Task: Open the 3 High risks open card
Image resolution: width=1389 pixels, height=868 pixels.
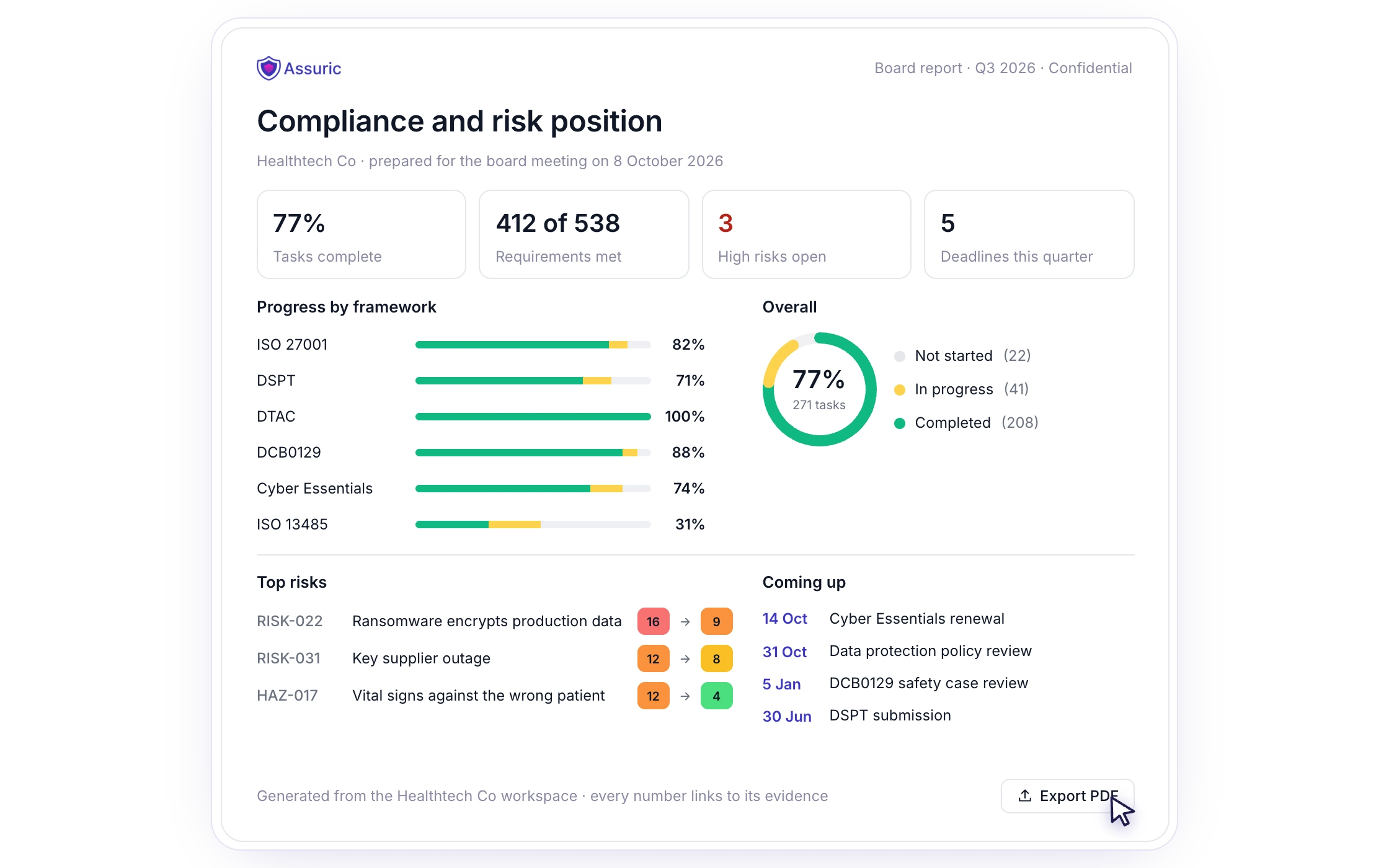Action: 806,234
